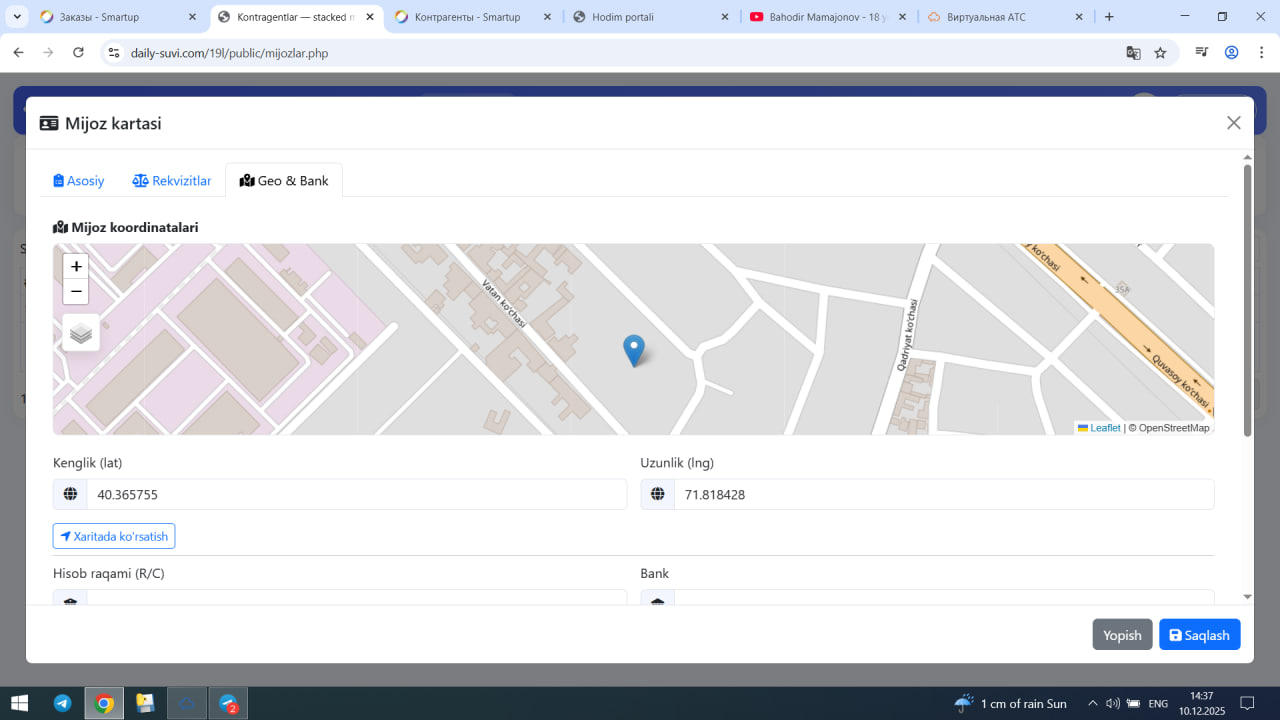Open the Leaflet attribution link

[1104, 428]
